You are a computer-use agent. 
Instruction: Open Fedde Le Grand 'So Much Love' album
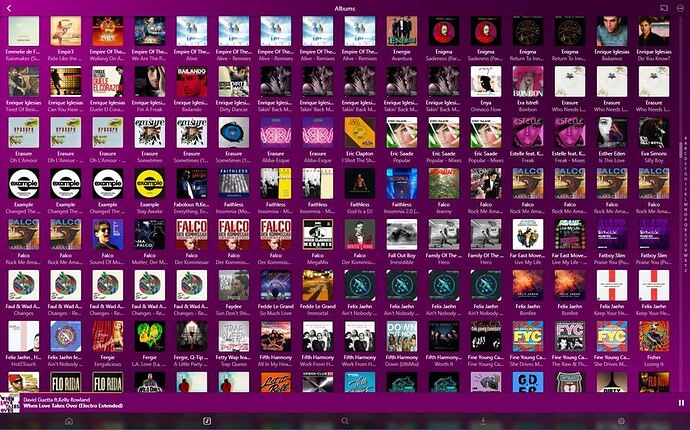click(x=276, y=285)
